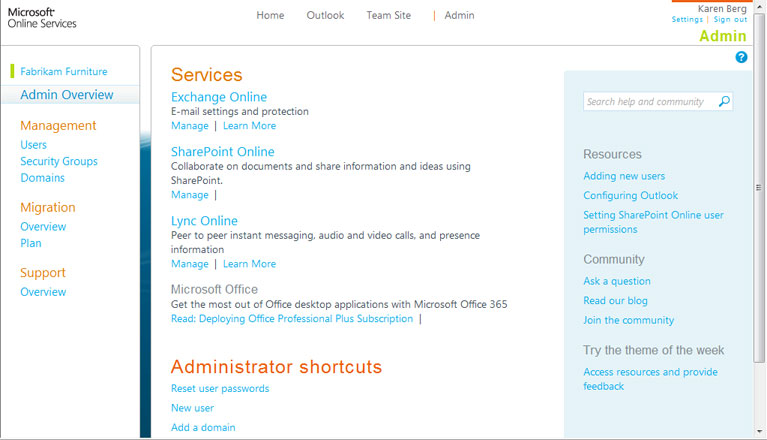Open Security Groups in the sidebar

(59, 161)
